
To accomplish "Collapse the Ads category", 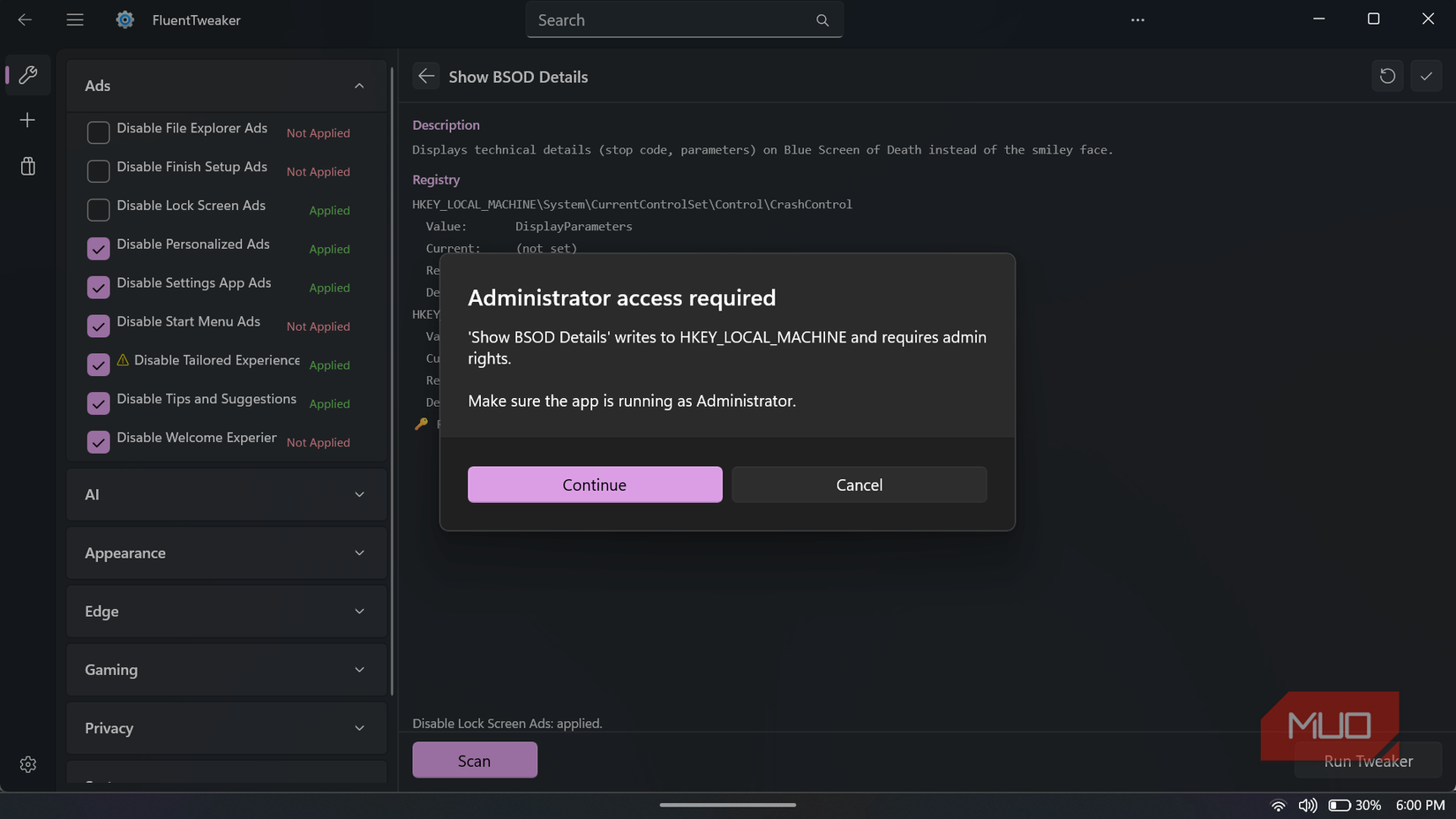I will pyautogui.click(x=227, y=86).
